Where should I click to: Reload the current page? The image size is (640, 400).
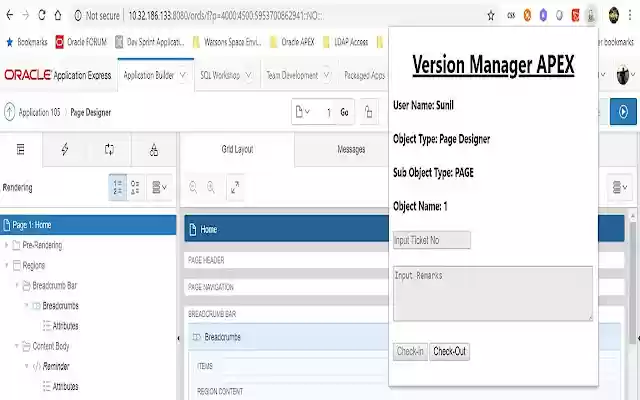[x=42, y=16]
